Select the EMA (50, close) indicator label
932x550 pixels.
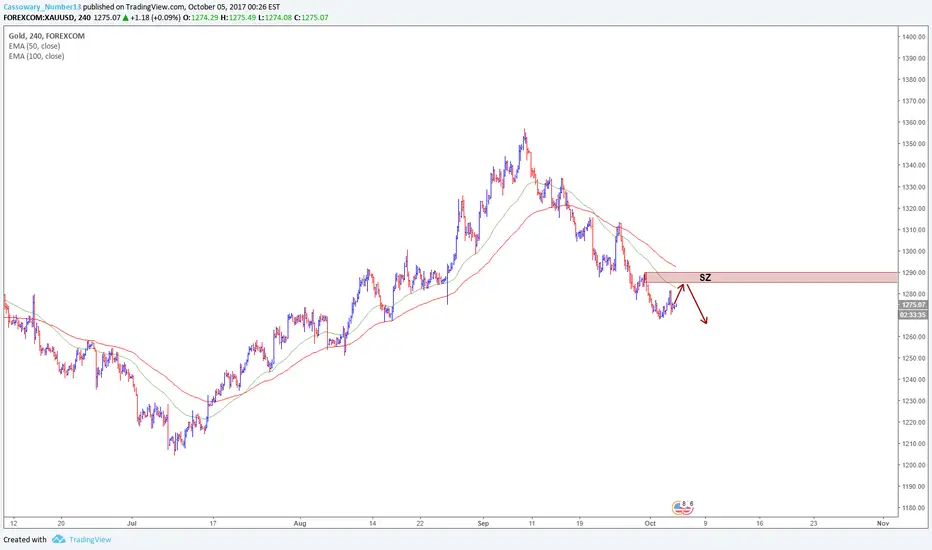[x=34, y=46]
